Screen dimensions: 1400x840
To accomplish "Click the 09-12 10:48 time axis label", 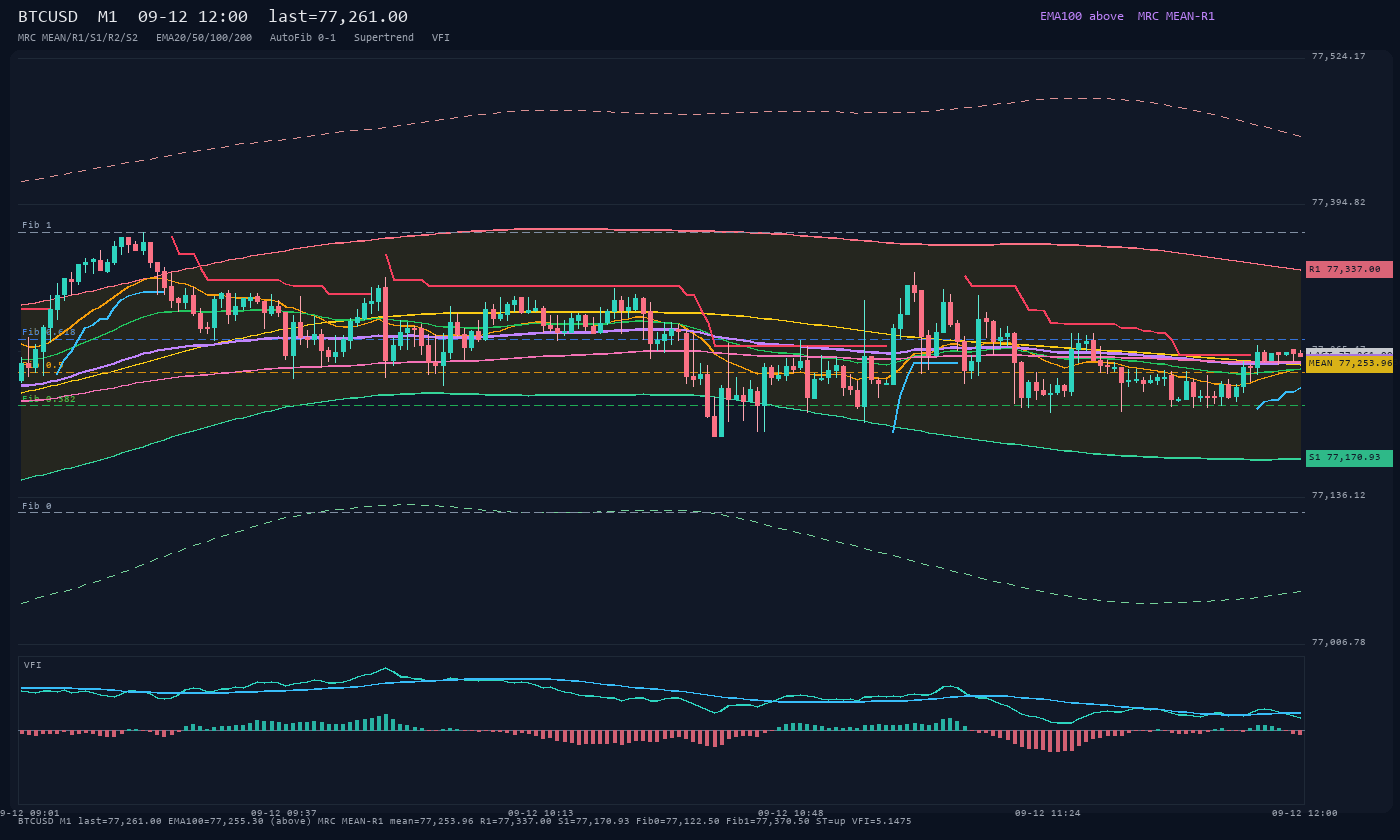I will (790, 813).
